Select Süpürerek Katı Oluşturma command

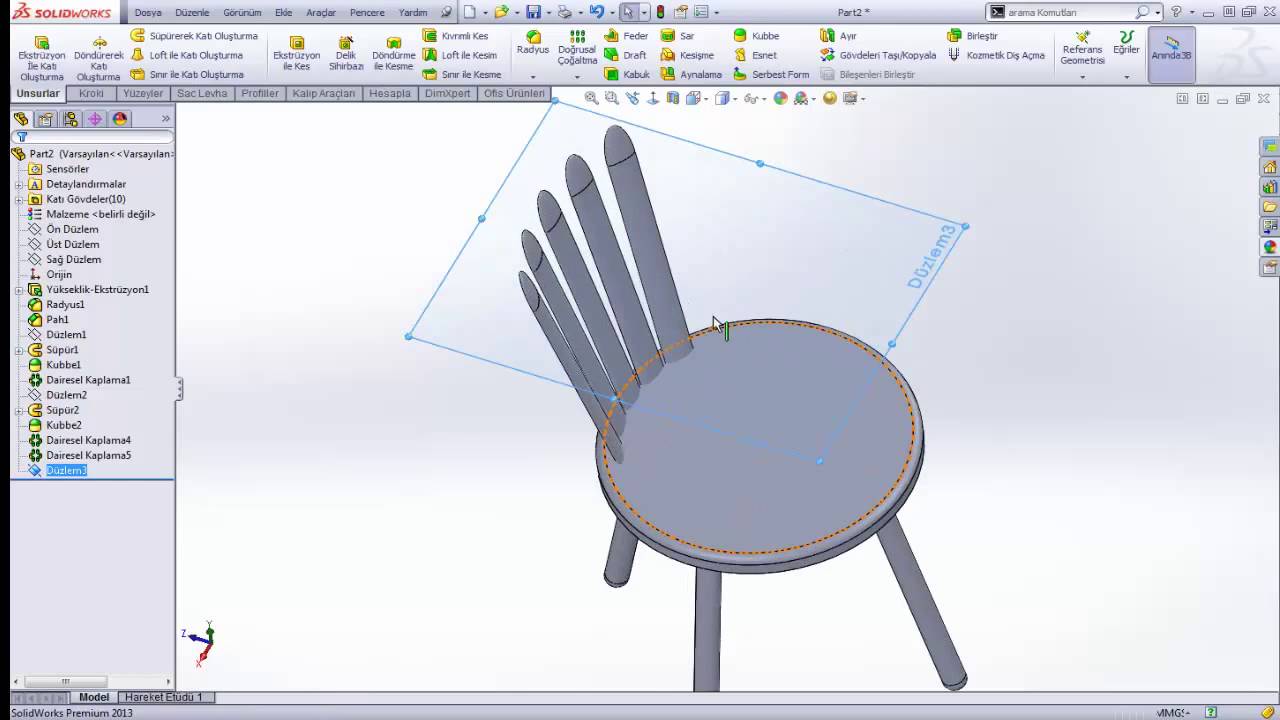click(195, 36)
